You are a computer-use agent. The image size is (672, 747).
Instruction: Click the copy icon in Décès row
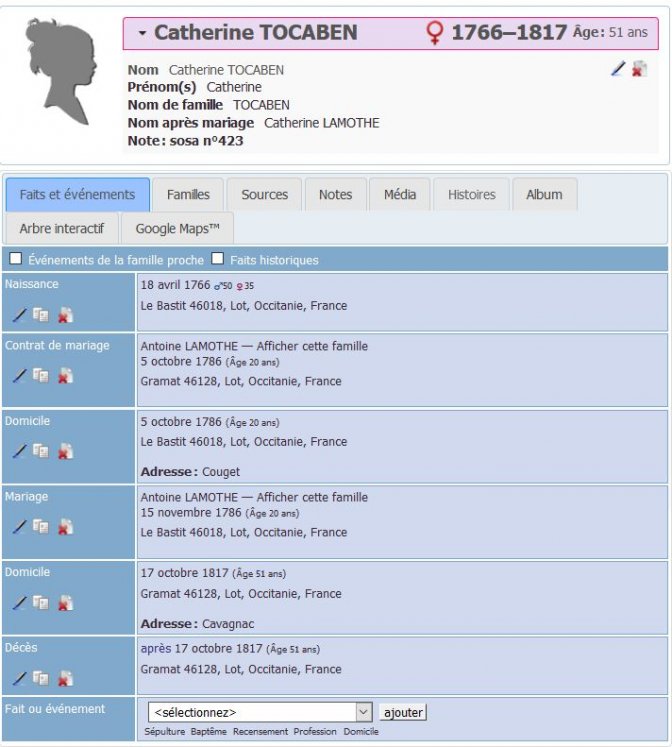coord(41,678)
